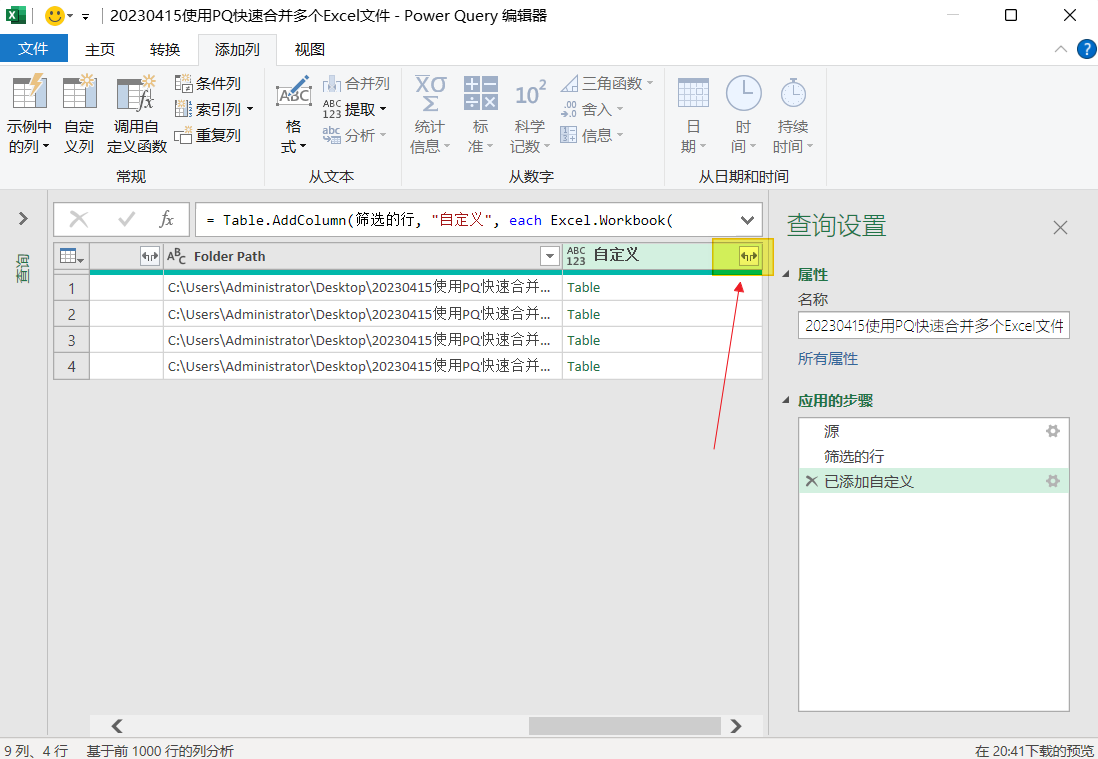The image size is (1098, 759).
Task: Open Quick Access Toolbar customize dropdown
Action: [85, 16]
